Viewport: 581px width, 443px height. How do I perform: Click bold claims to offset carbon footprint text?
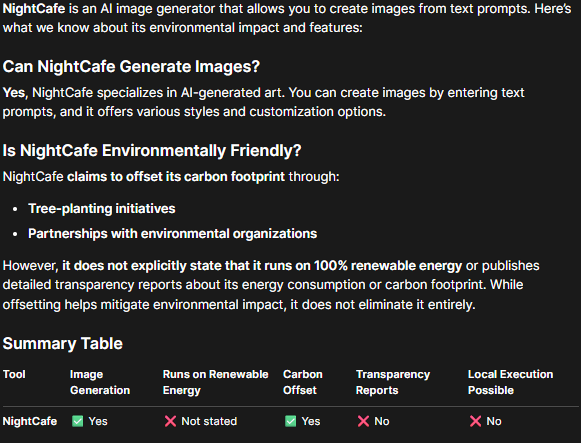176,177
